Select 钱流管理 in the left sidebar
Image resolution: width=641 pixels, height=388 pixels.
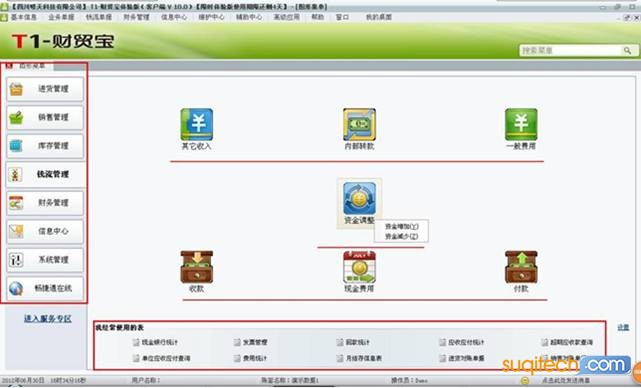45,175
